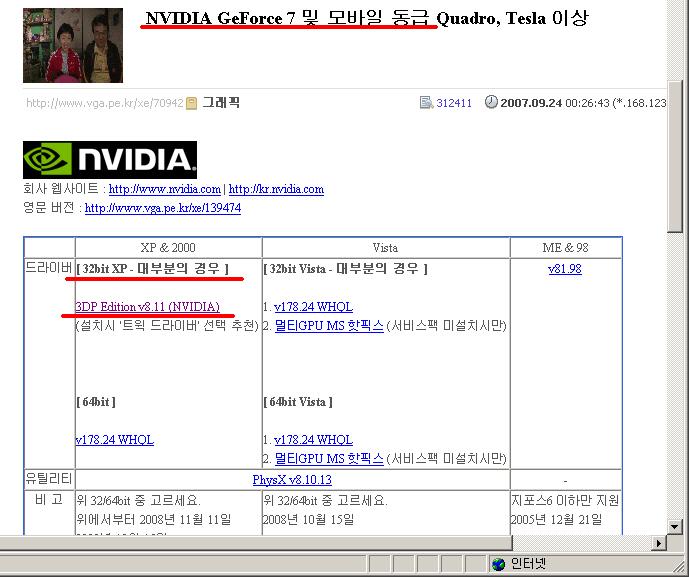Viewport: 689px width, 577px height.
Task: Click the 그래픽 category label
Action: [221, 103]
